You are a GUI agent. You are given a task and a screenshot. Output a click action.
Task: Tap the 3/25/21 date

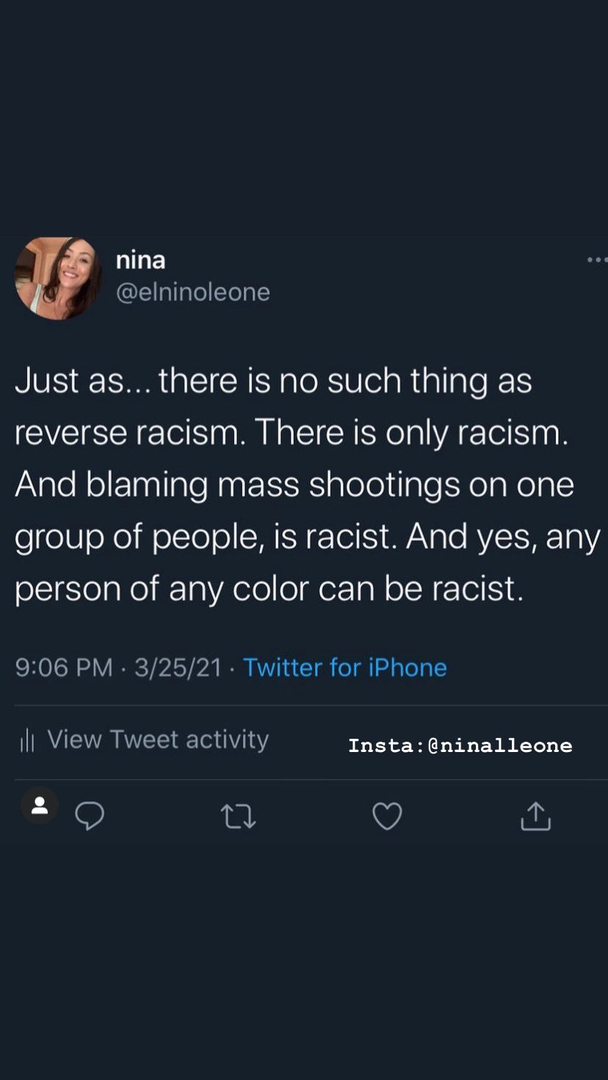[176, 667]
